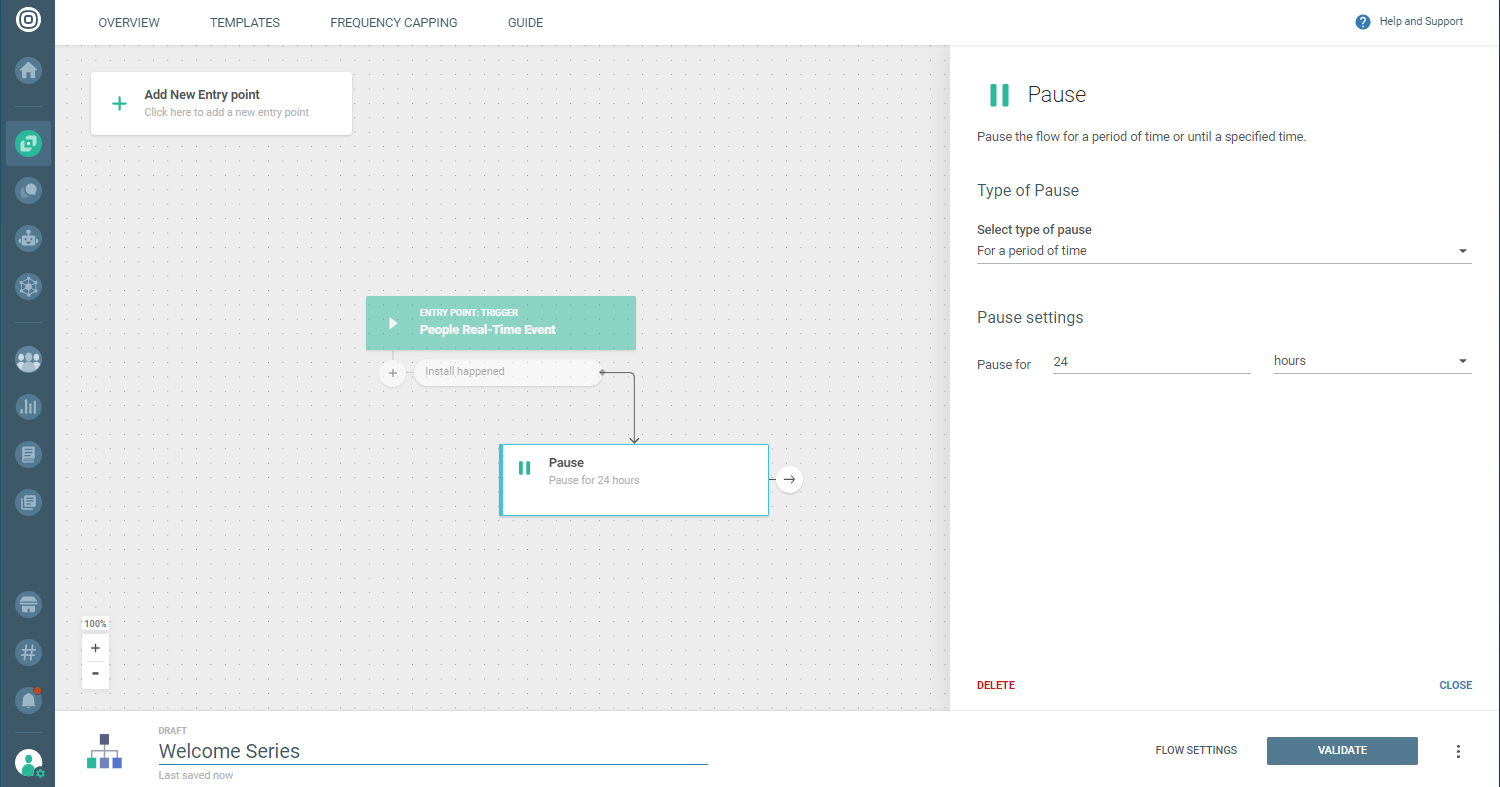
Task: Open the notifications bell icon
Action: (x=28, y=700)
